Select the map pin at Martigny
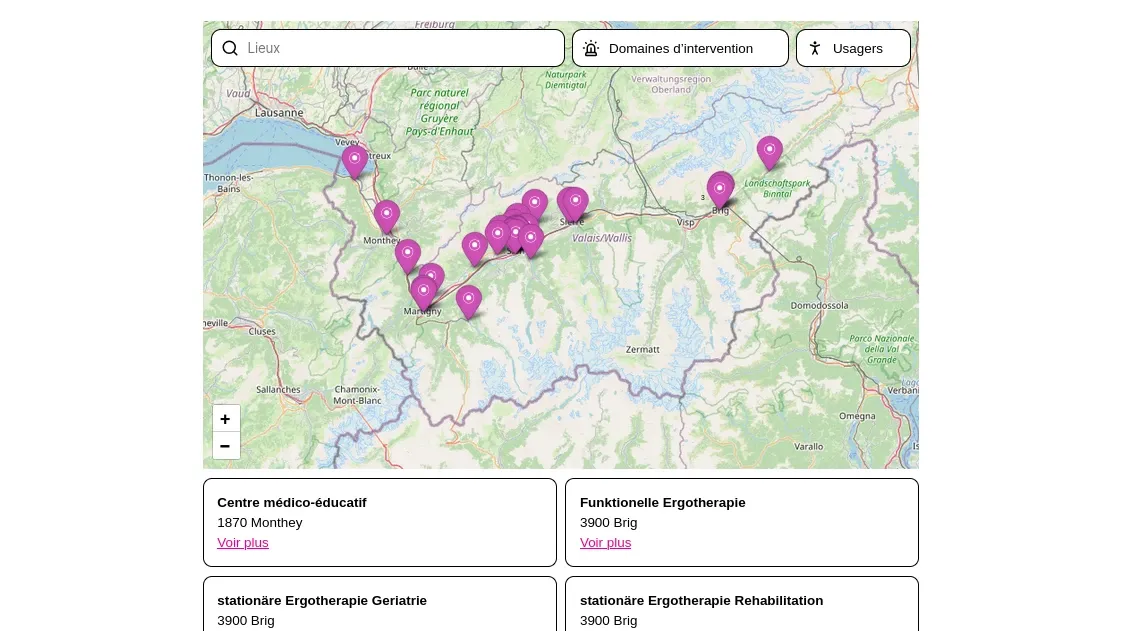The height and width of the screenshot is (631, 1122). point(423,292)
